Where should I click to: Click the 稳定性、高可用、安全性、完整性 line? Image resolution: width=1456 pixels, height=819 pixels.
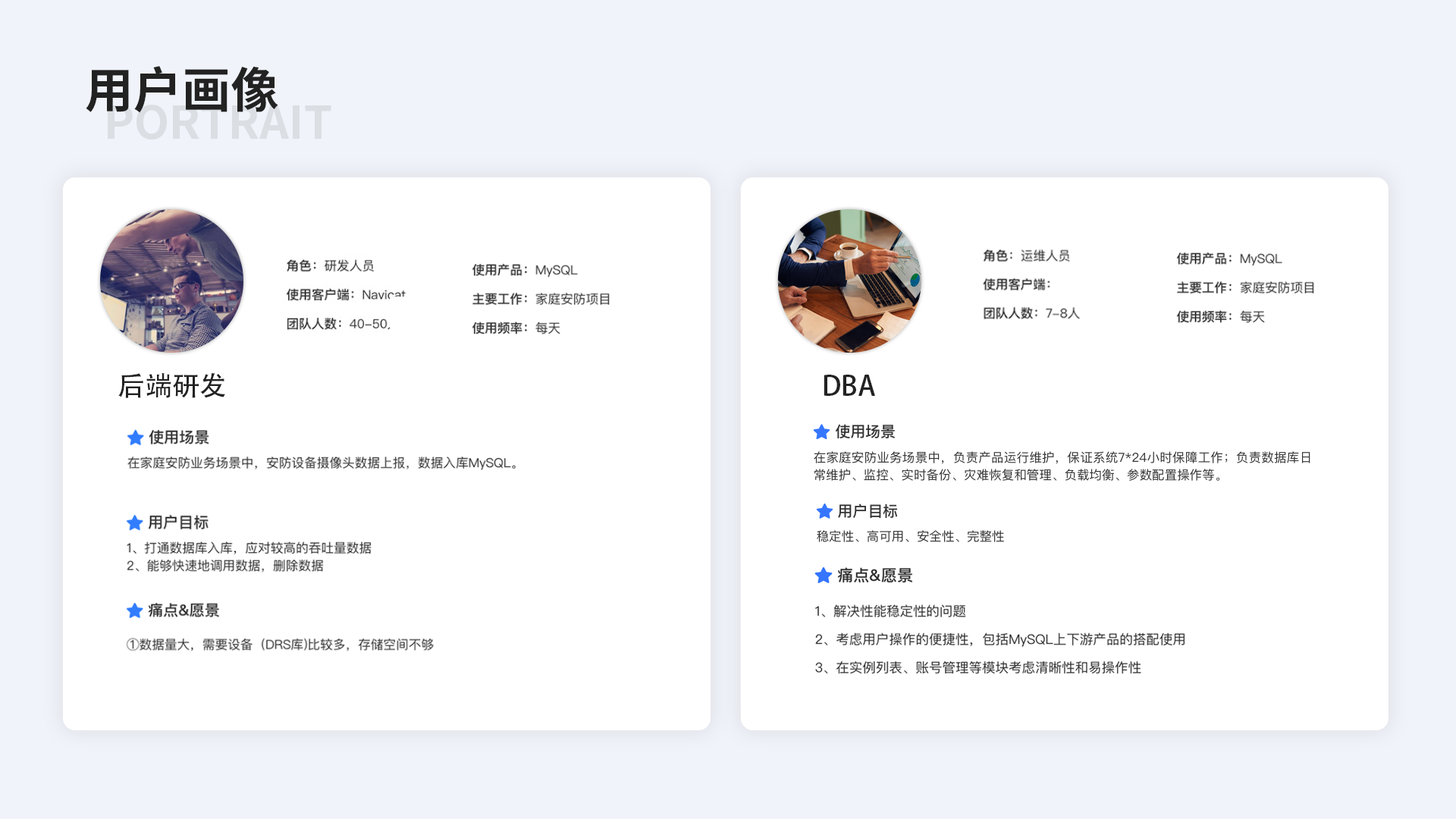click(910, 536)
